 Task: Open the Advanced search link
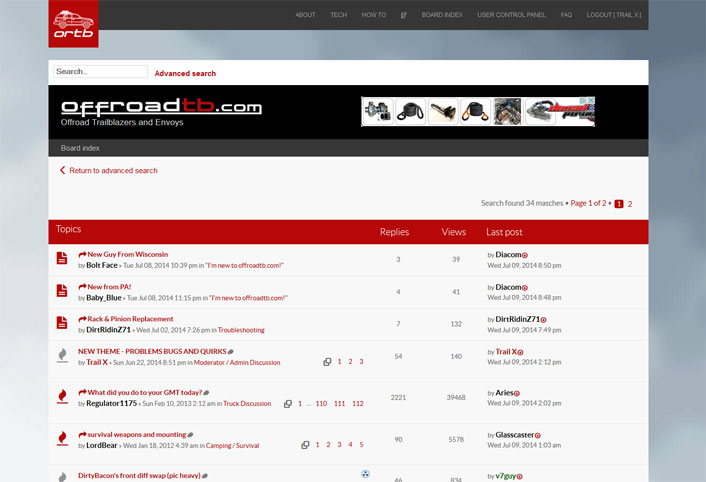pos(185,73)
